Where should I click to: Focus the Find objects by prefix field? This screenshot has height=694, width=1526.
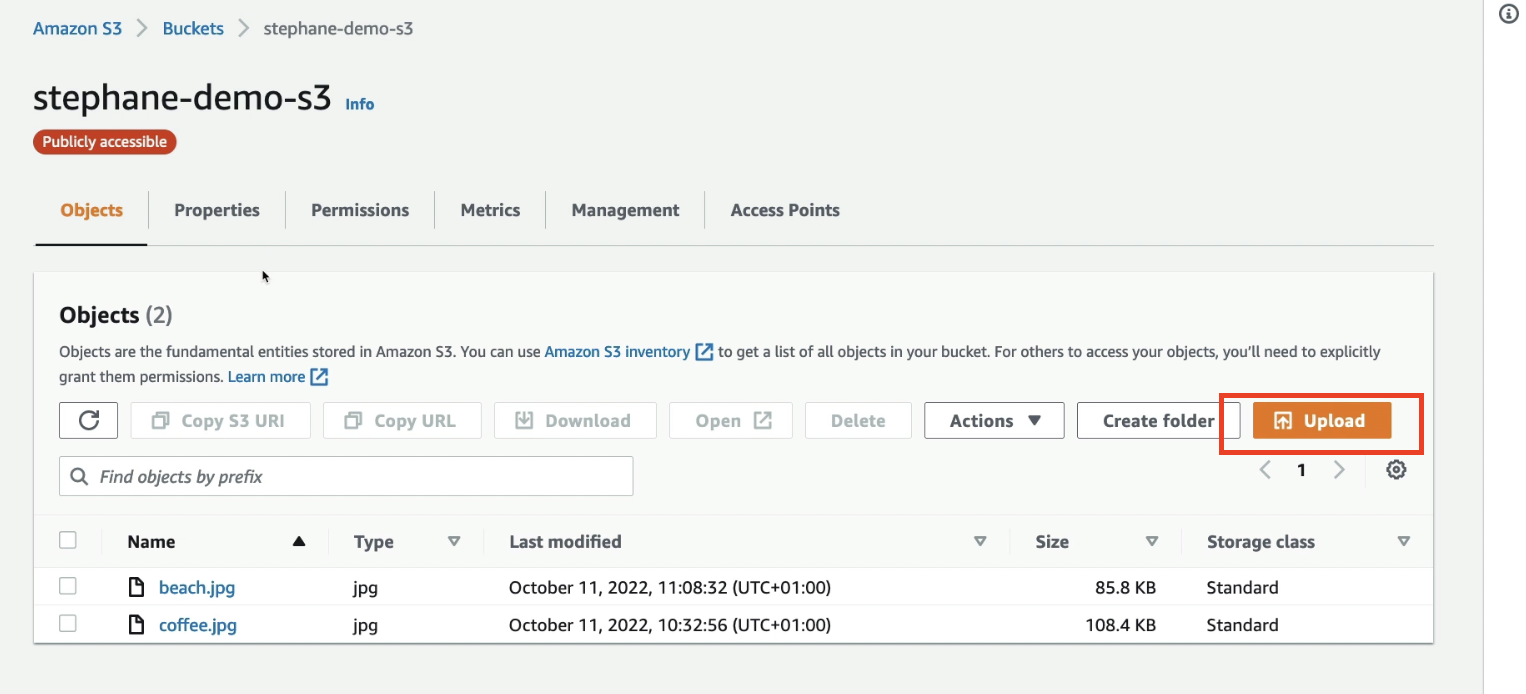[x=346, y=476]
